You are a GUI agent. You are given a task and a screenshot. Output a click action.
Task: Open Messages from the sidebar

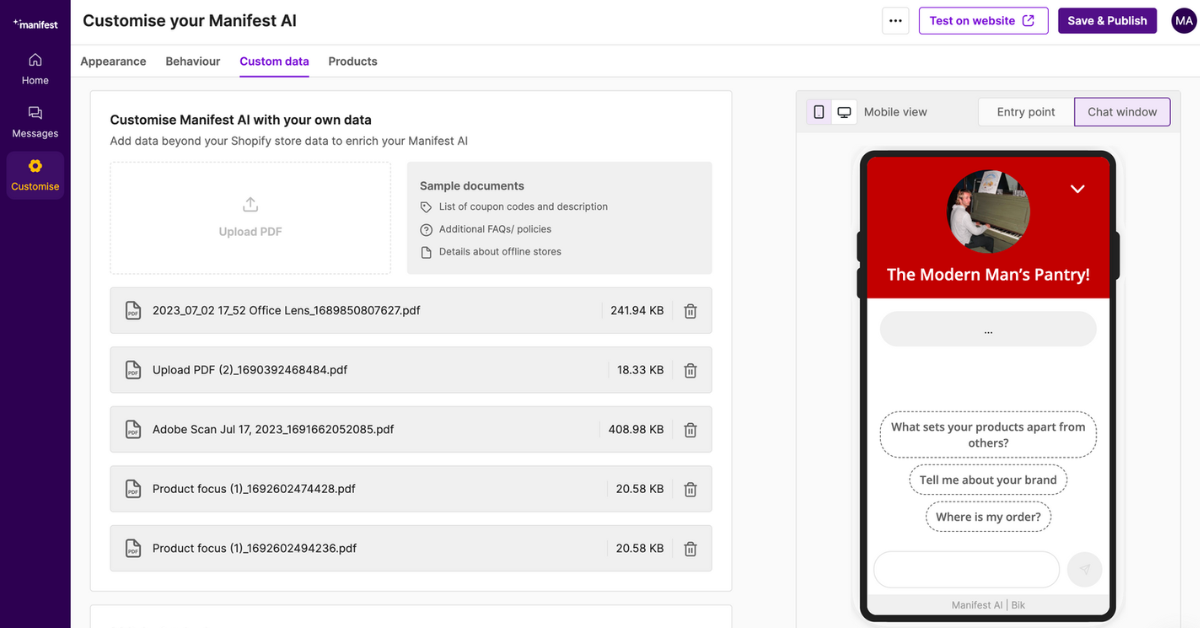35,122
